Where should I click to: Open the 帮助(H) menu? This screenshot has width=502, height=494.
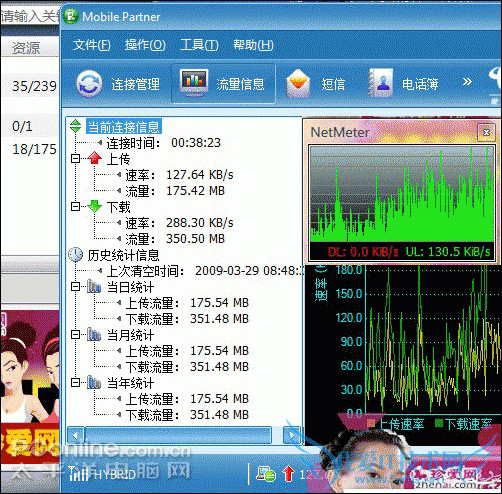pos(253,45)
